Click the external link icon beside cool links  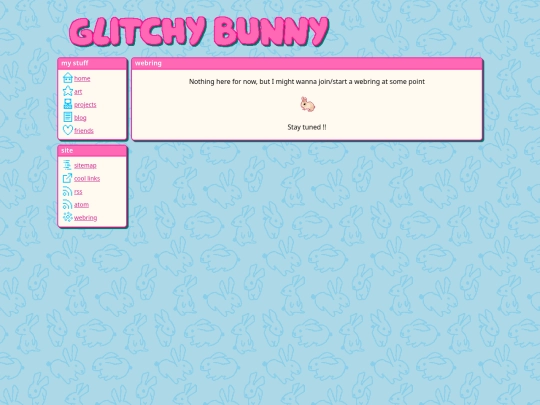coord(68,178)
